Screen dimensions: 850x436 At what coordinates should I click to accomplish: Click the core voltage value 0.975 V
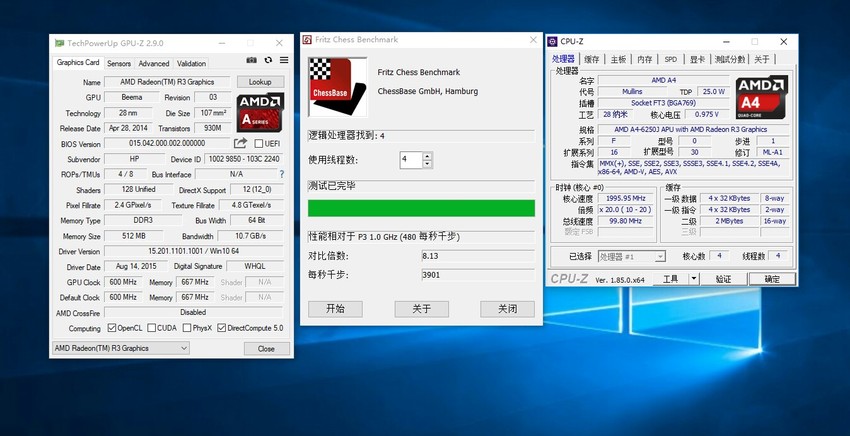[x=707, y=114]
